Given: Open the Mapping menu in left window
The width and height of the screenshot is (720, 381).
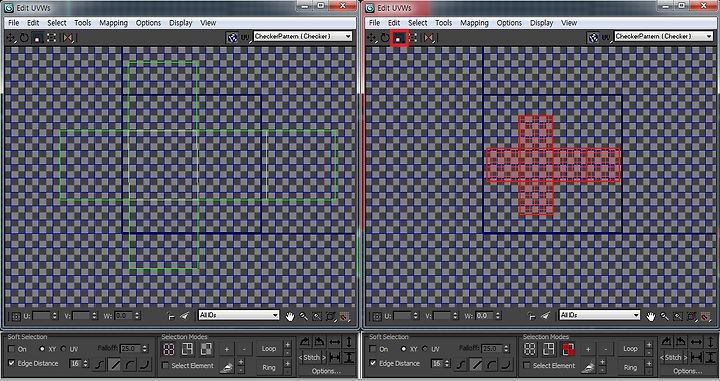Looking at the screenshot, I should 113,22.
